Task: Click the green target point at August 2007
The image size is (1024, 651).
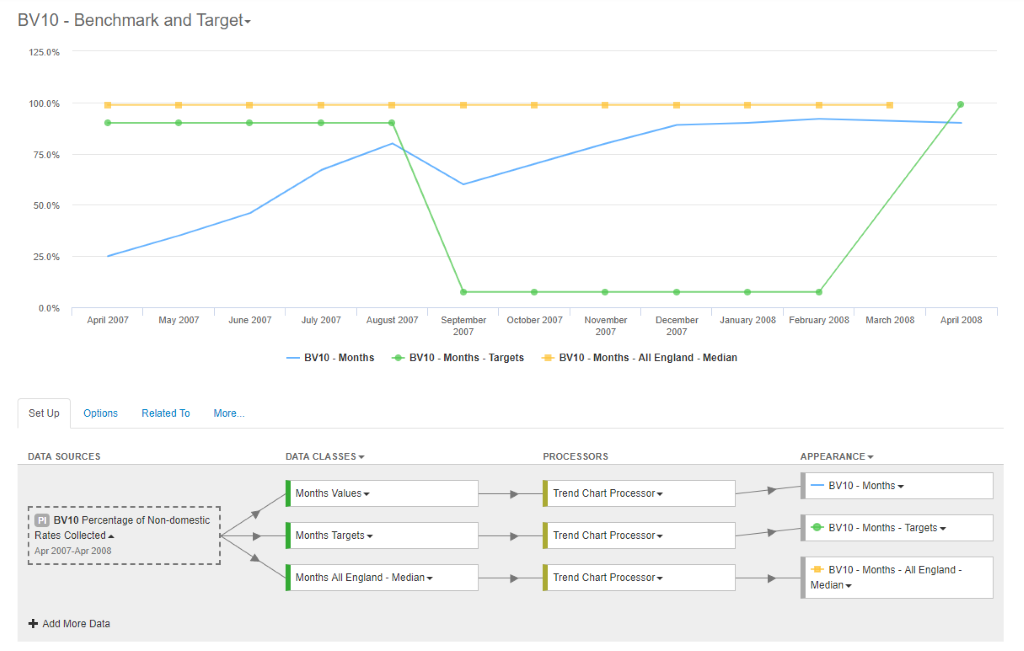Action: (x=392, y=123)
